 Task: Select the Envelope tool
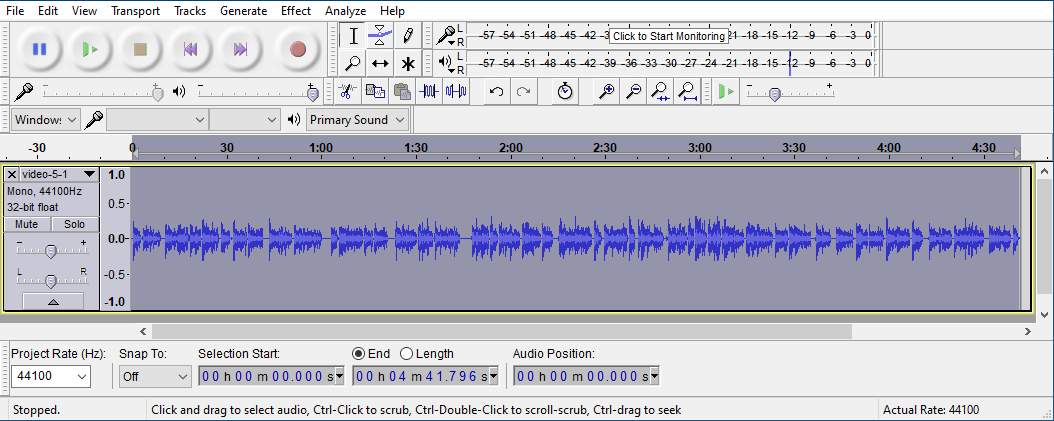[x=380, y=36]
